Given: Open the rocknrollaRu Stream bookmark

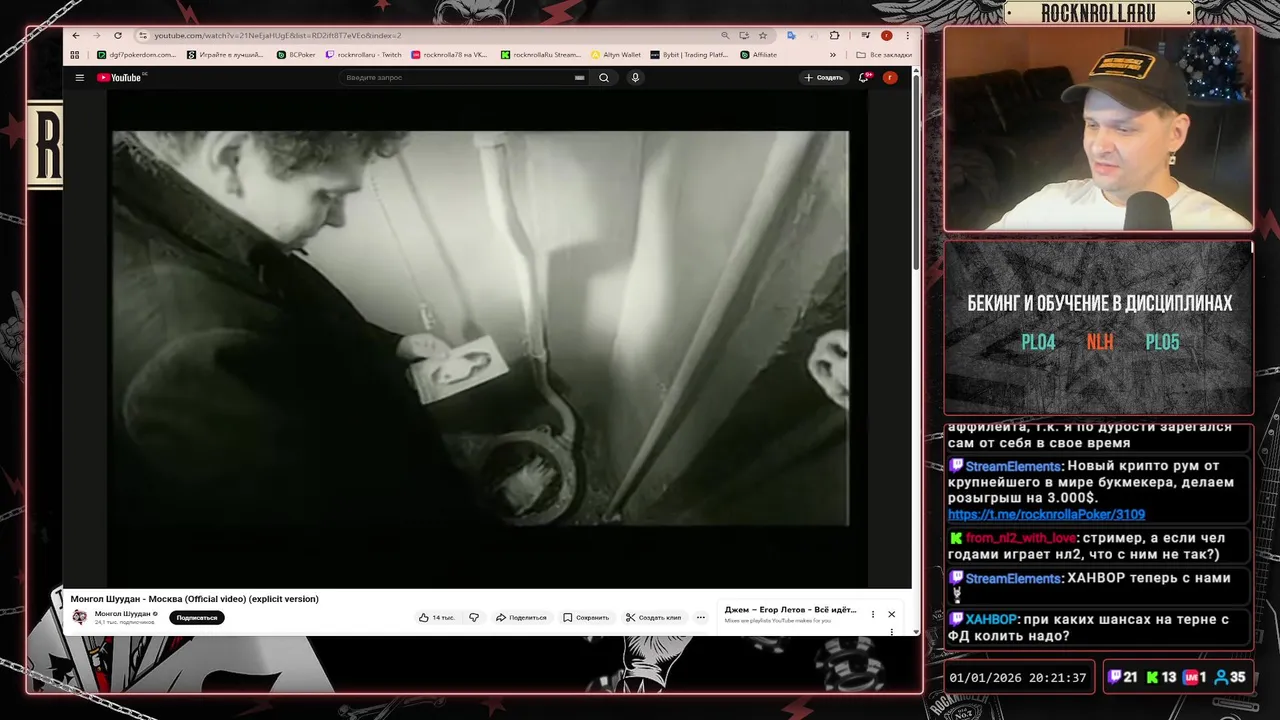Looking at the screenshot, I should [541, 55].
